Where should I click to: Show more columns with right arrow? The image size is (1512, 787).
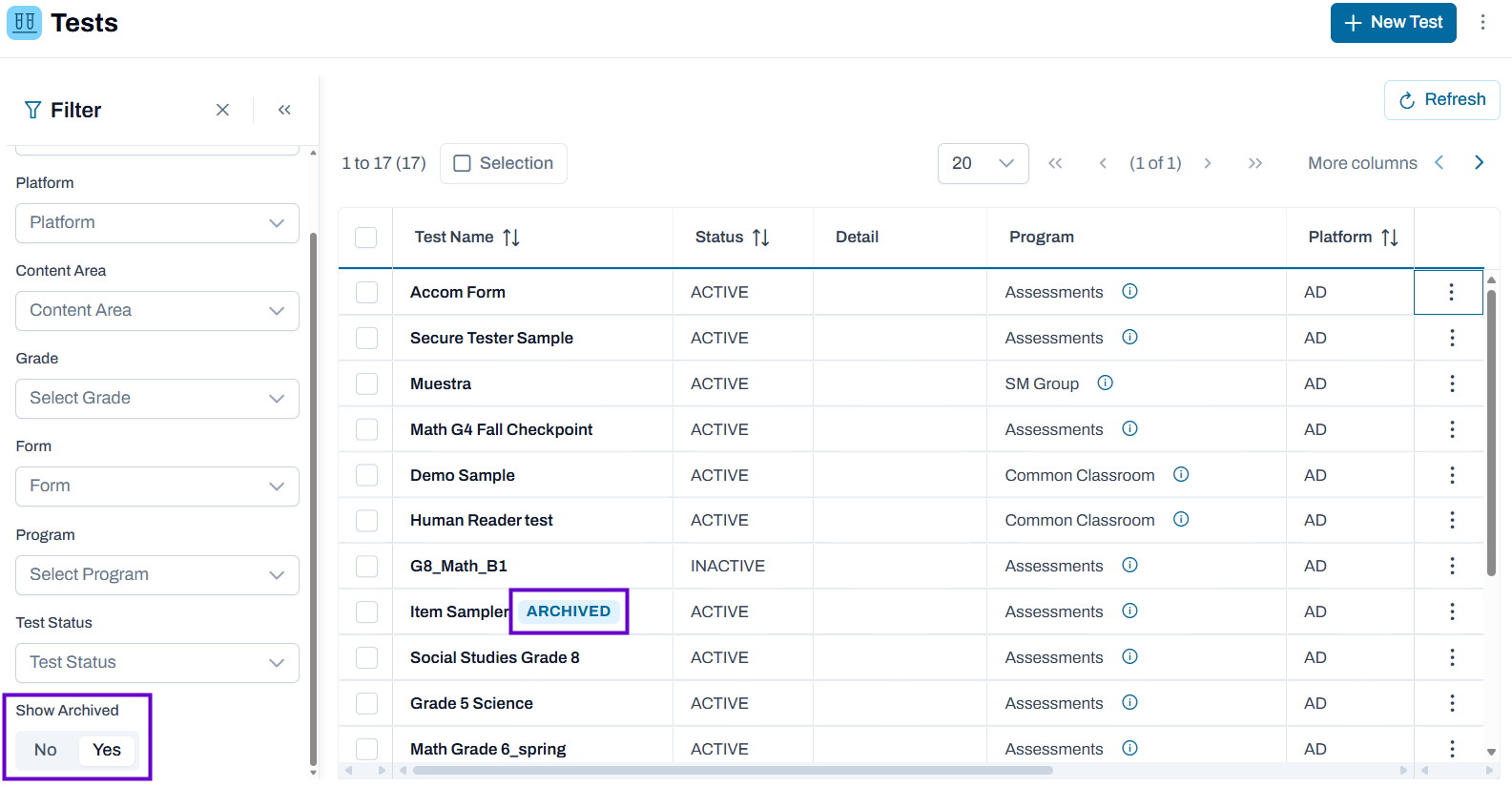(x=1479, y=162)
